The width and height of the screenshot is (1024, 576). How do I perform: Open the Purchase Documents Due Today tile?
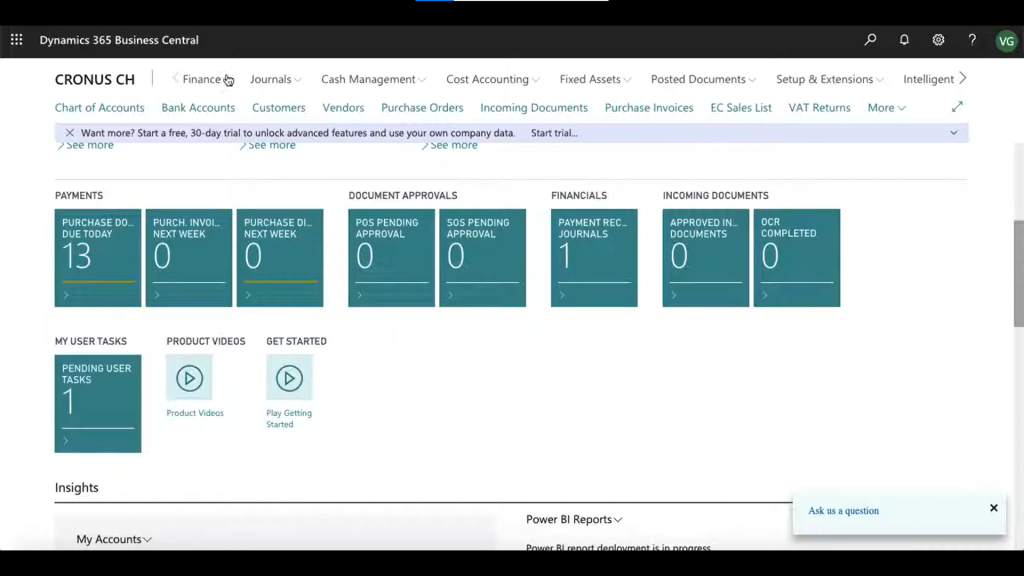[x=97, y=257]
